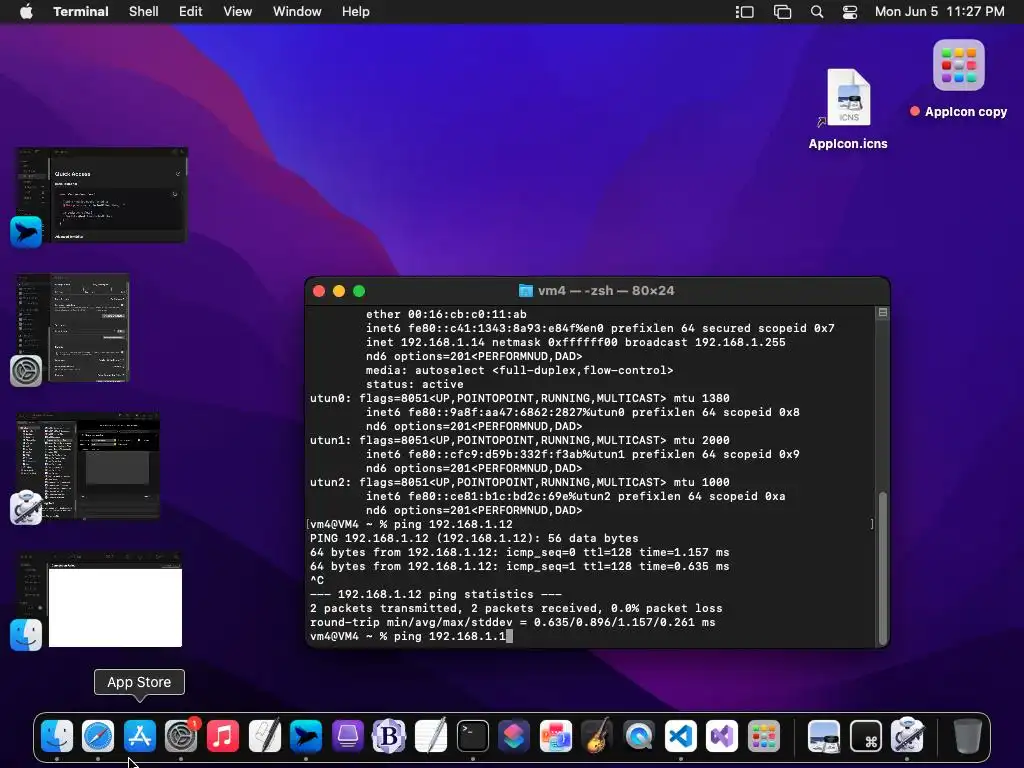Click the Terminal window title vm4 — -zsh

606,291
